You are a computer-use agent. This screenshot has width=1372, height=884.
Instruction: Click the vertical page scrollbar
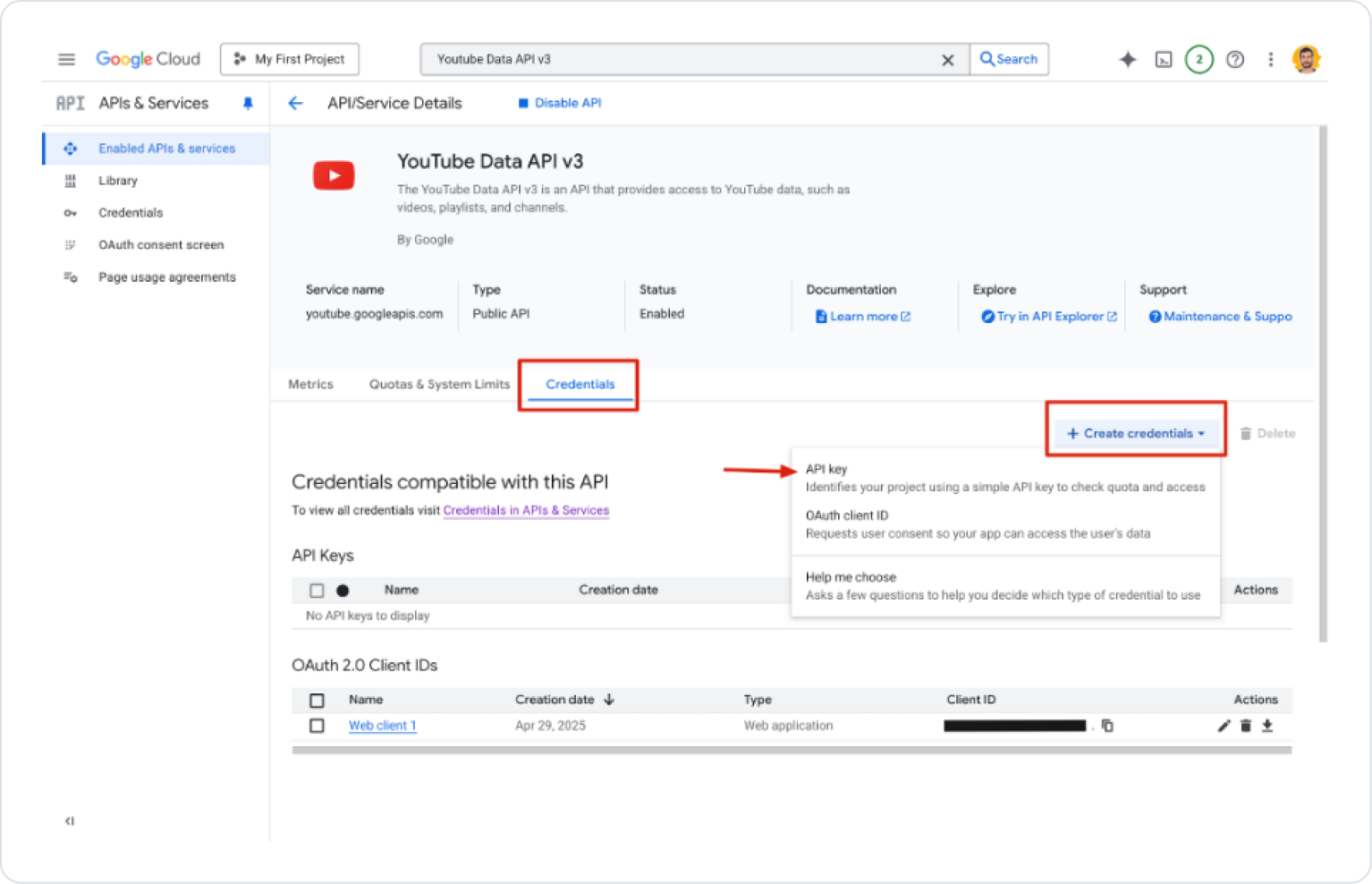[x=1323, y=384]
